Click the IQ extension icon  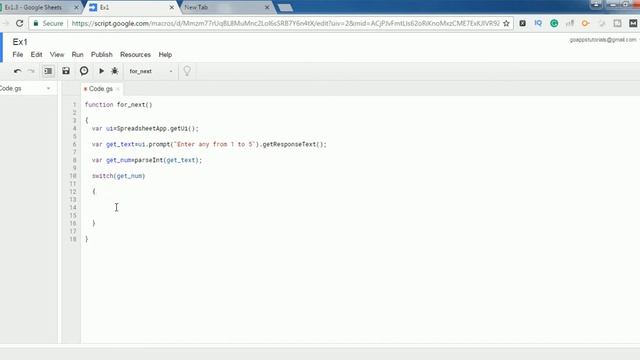pyautogui.click(x=538, y=23)
